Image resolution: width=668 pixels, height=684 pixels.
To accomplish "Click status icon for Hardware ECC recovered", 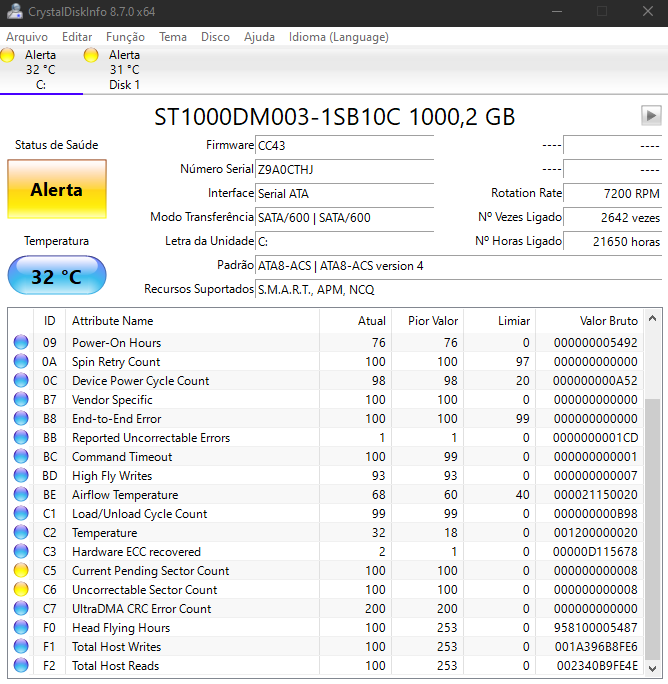I will coord(21,551).
